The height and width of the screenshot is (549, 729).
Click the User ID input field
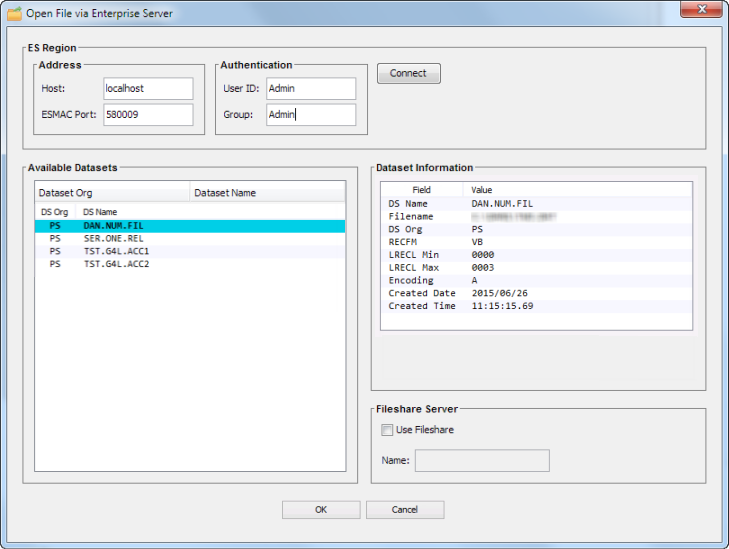310,89
